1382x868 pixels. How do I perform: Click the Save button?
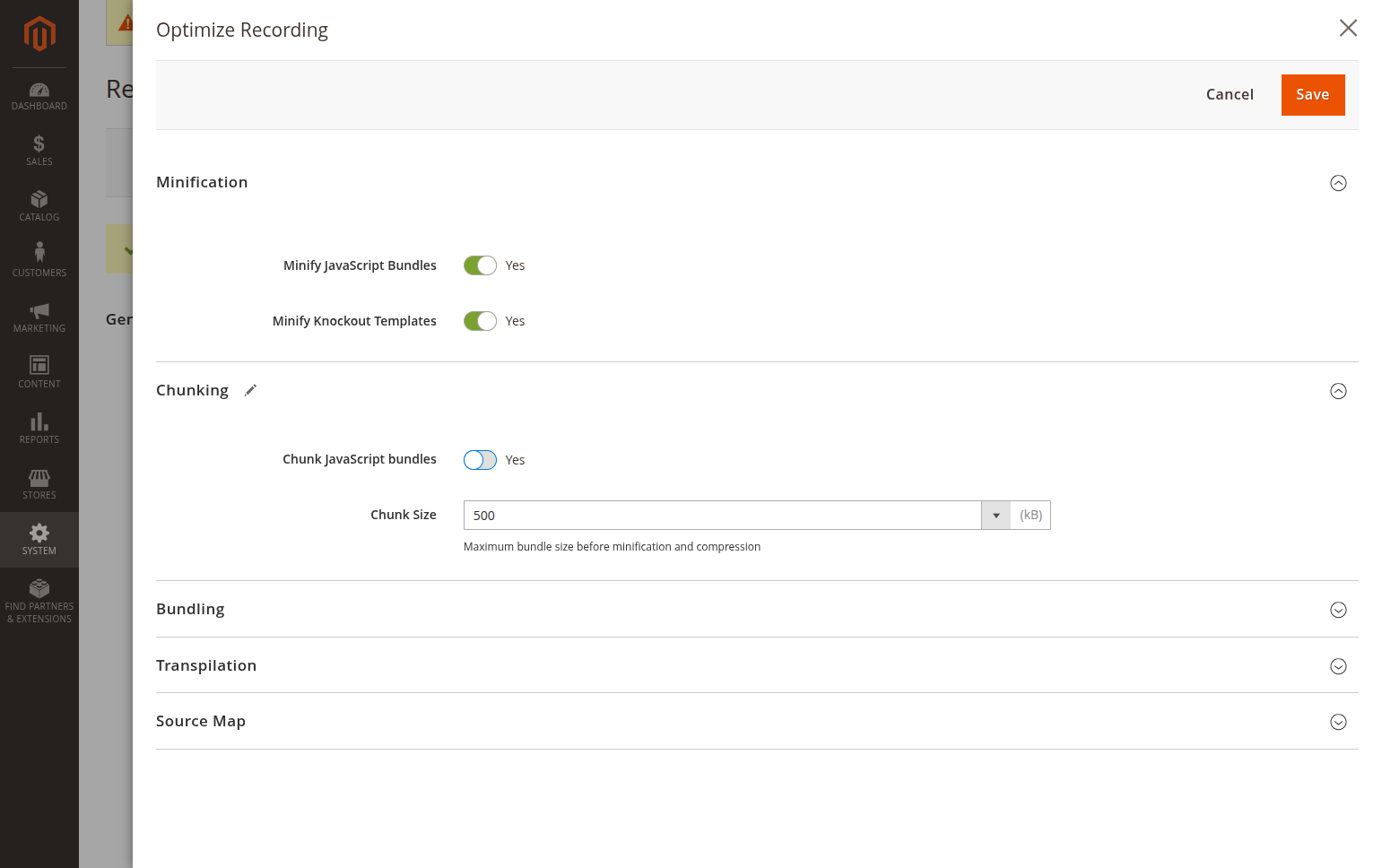(1313, 95)
